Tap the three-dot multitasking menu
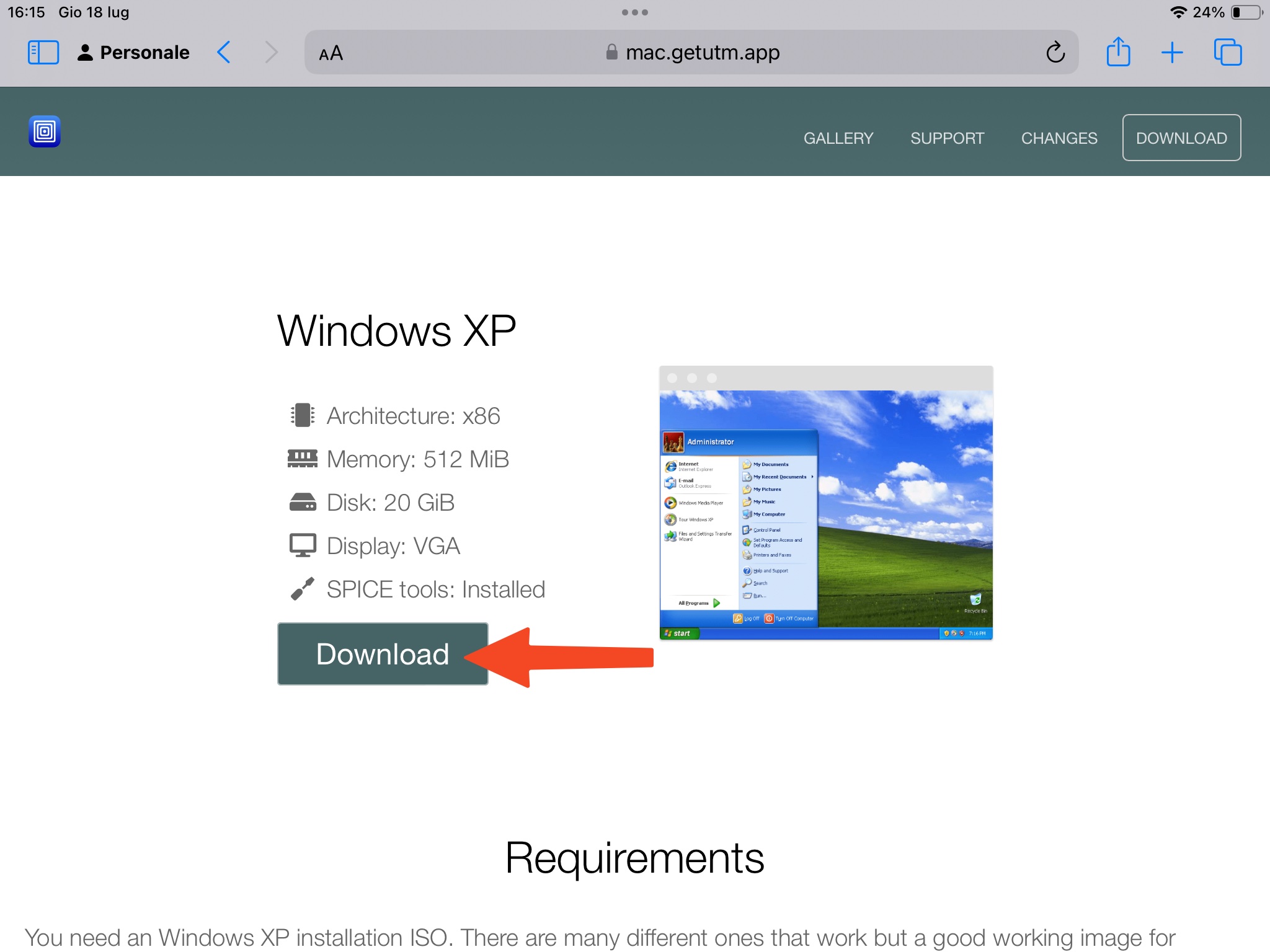Image resolution: width=1270 pixels, height=952 pixels. (x=635, y=12)
